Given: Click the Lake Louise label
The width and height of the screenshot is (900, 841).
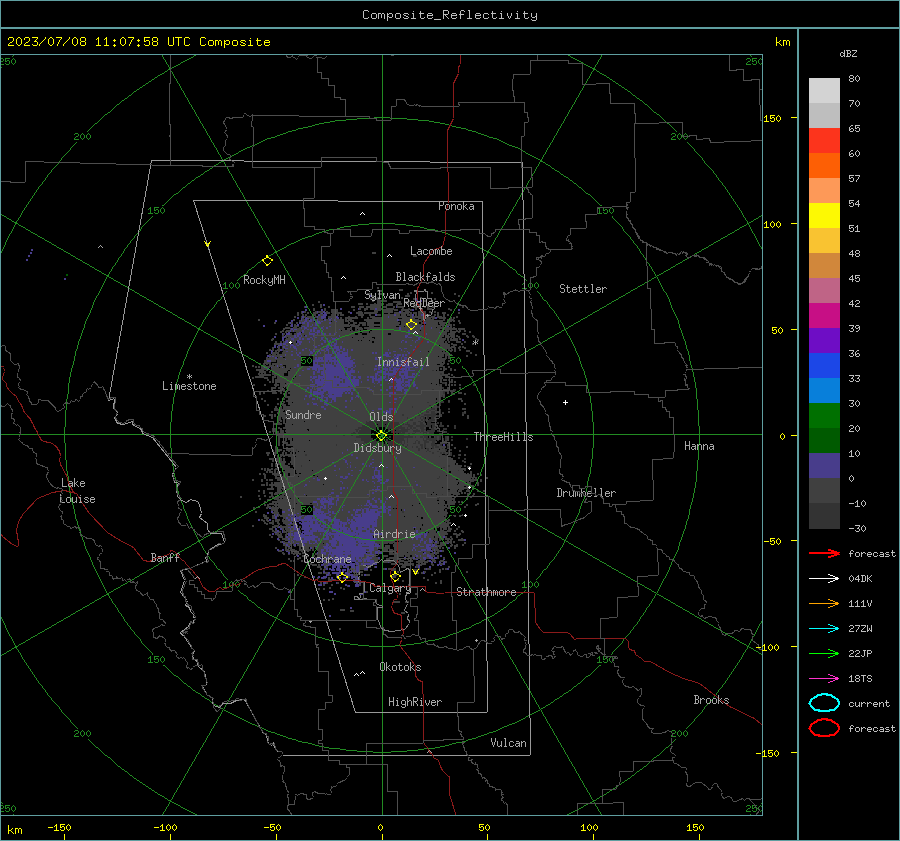Looking at the screenshot, I should coord(77,491).
